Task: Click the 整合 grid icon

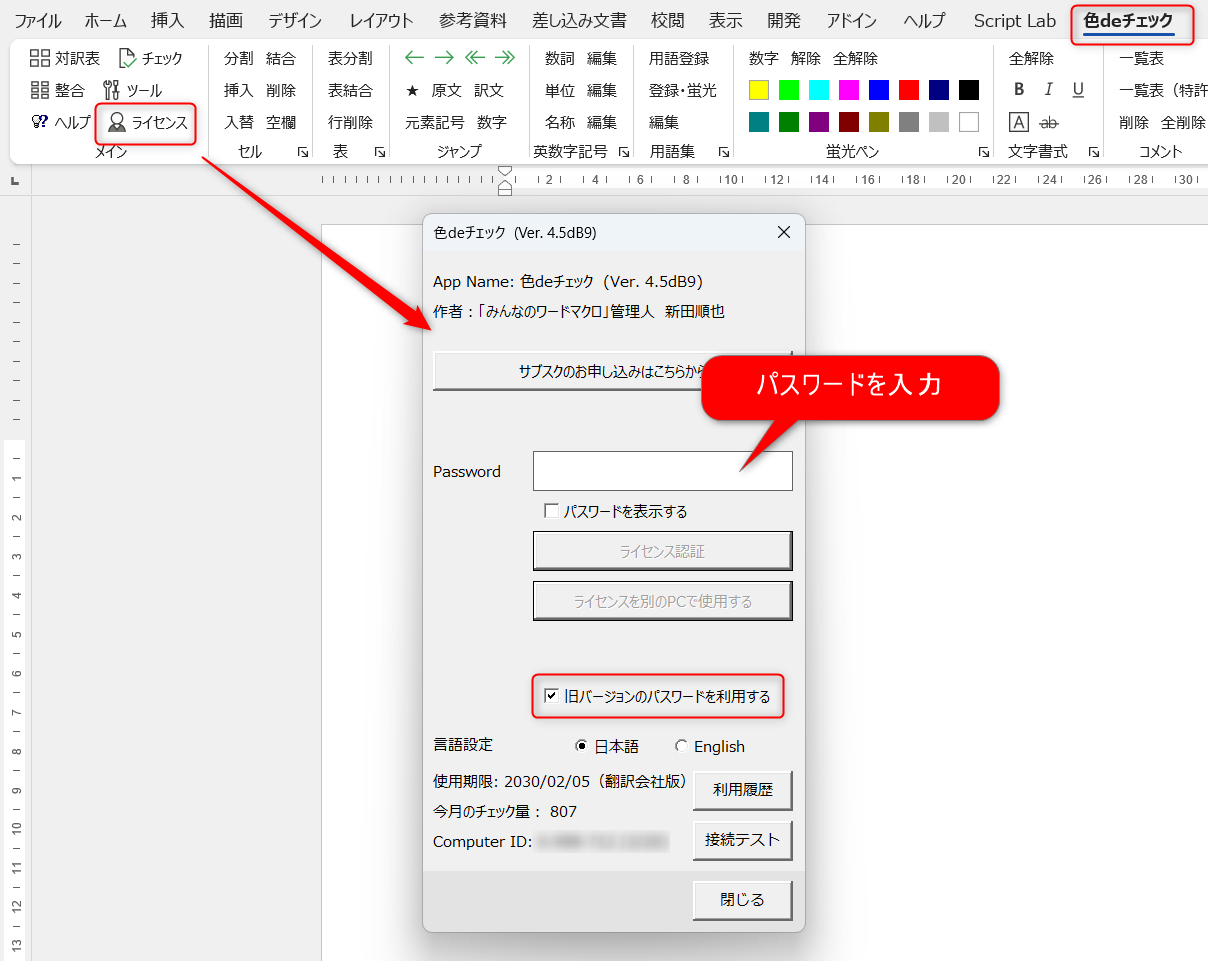Action: pos(40,91)
